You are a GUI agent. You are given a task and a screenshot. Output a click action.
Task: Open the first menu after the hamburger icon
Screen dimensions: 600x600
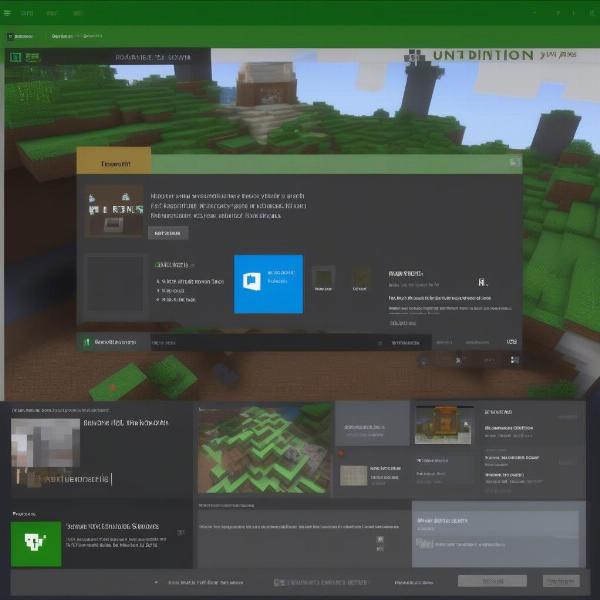pyautogui.click(x=27, y=13)
